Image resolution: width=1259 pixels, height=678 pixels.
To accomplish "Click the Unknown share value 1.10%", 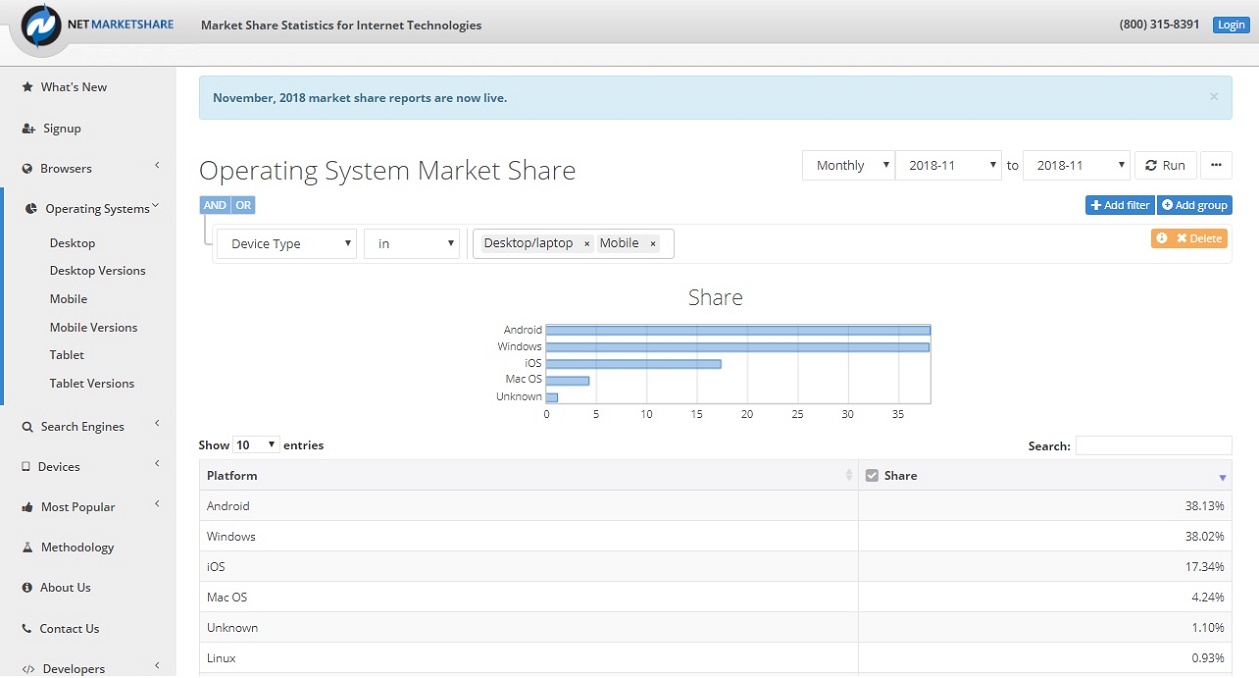I will click(x=1208, y=628).
